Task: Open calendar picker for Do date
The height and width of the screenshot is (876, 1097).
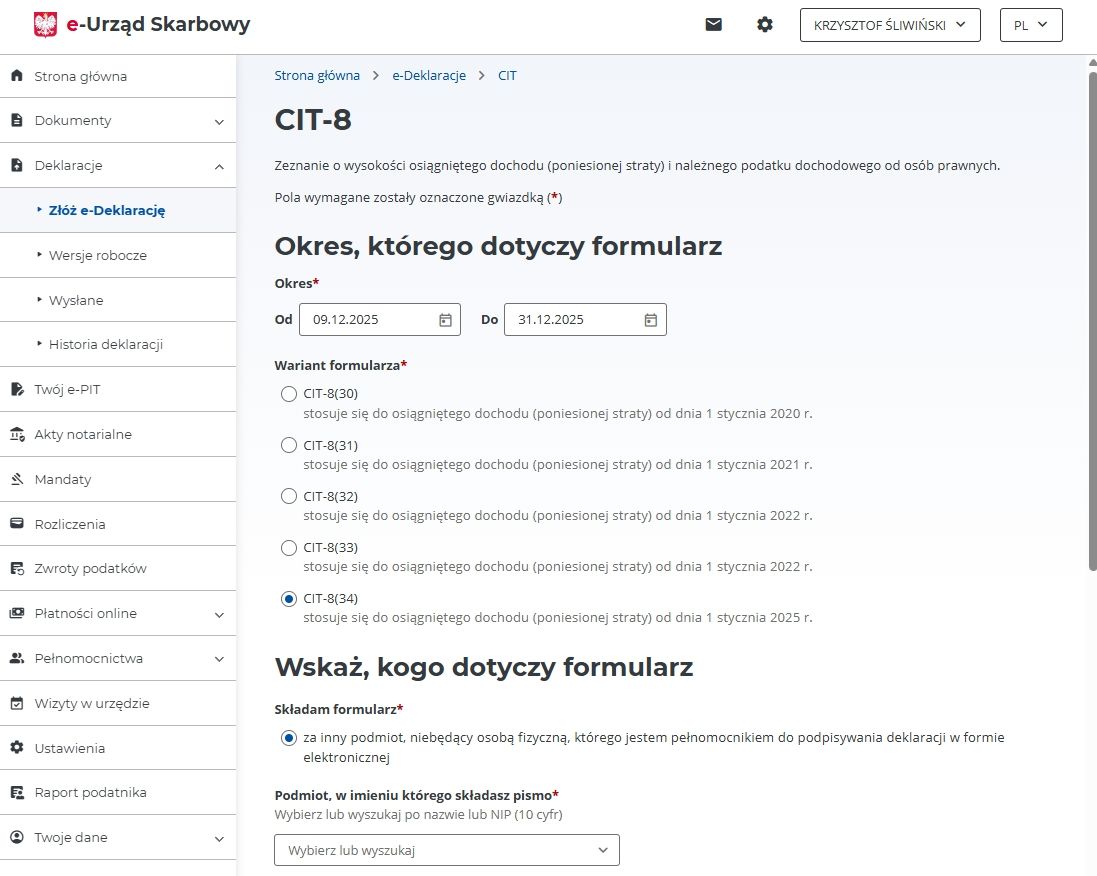Action: coord(651,320)
